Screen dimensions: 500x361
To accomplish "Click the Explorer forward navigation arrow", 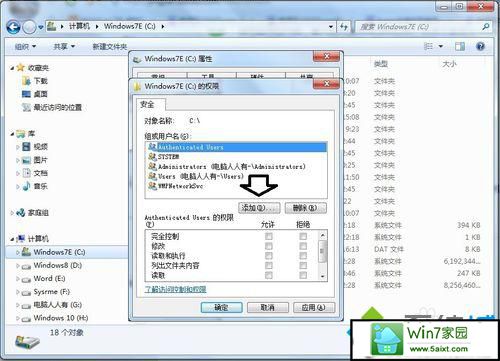I will [29, 27].
